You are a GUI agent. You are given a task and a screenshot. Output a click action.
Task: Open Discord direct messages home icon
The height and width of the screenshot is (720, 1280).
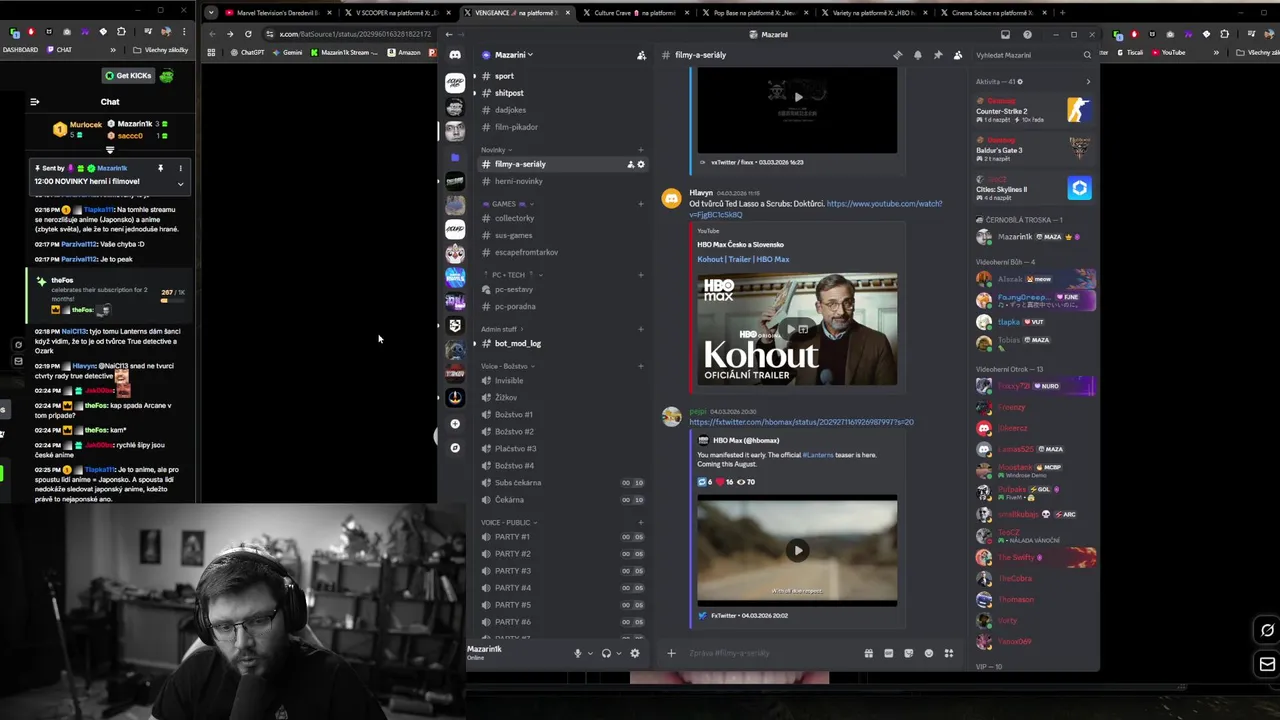pyautogui.click(x=455, y=55)
